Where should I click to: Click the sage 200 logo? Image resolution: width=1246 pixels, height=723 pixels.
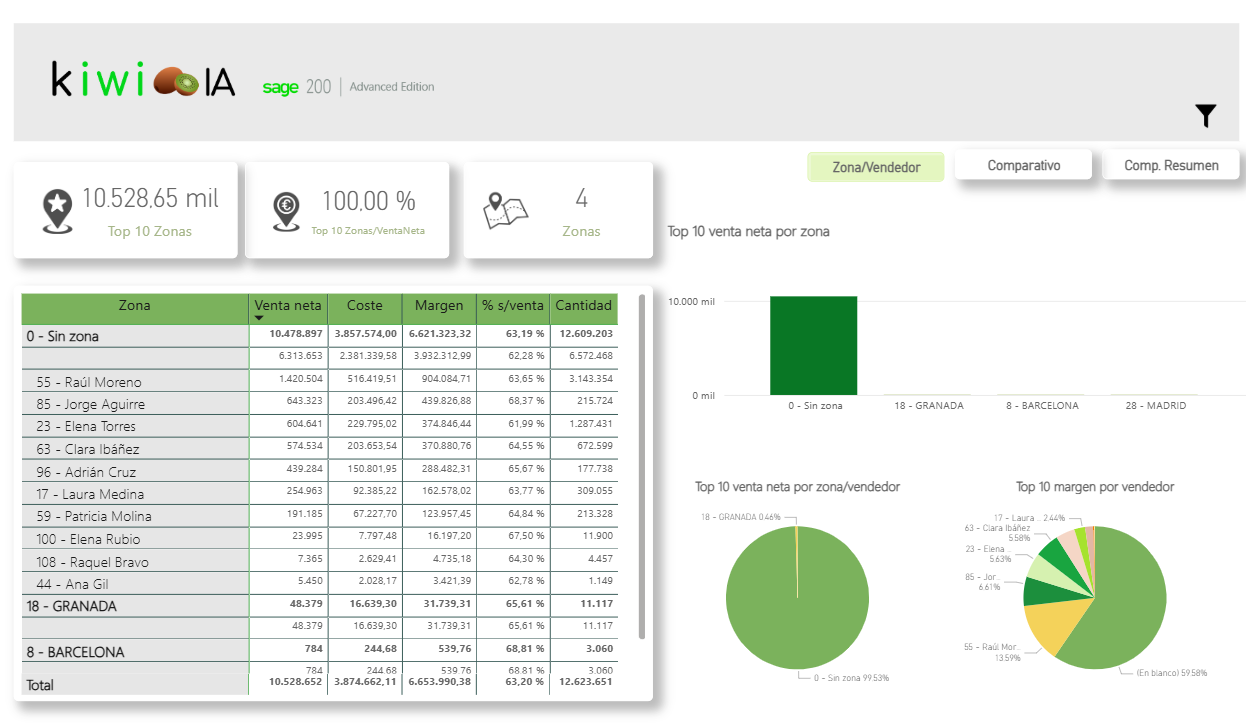296,87
